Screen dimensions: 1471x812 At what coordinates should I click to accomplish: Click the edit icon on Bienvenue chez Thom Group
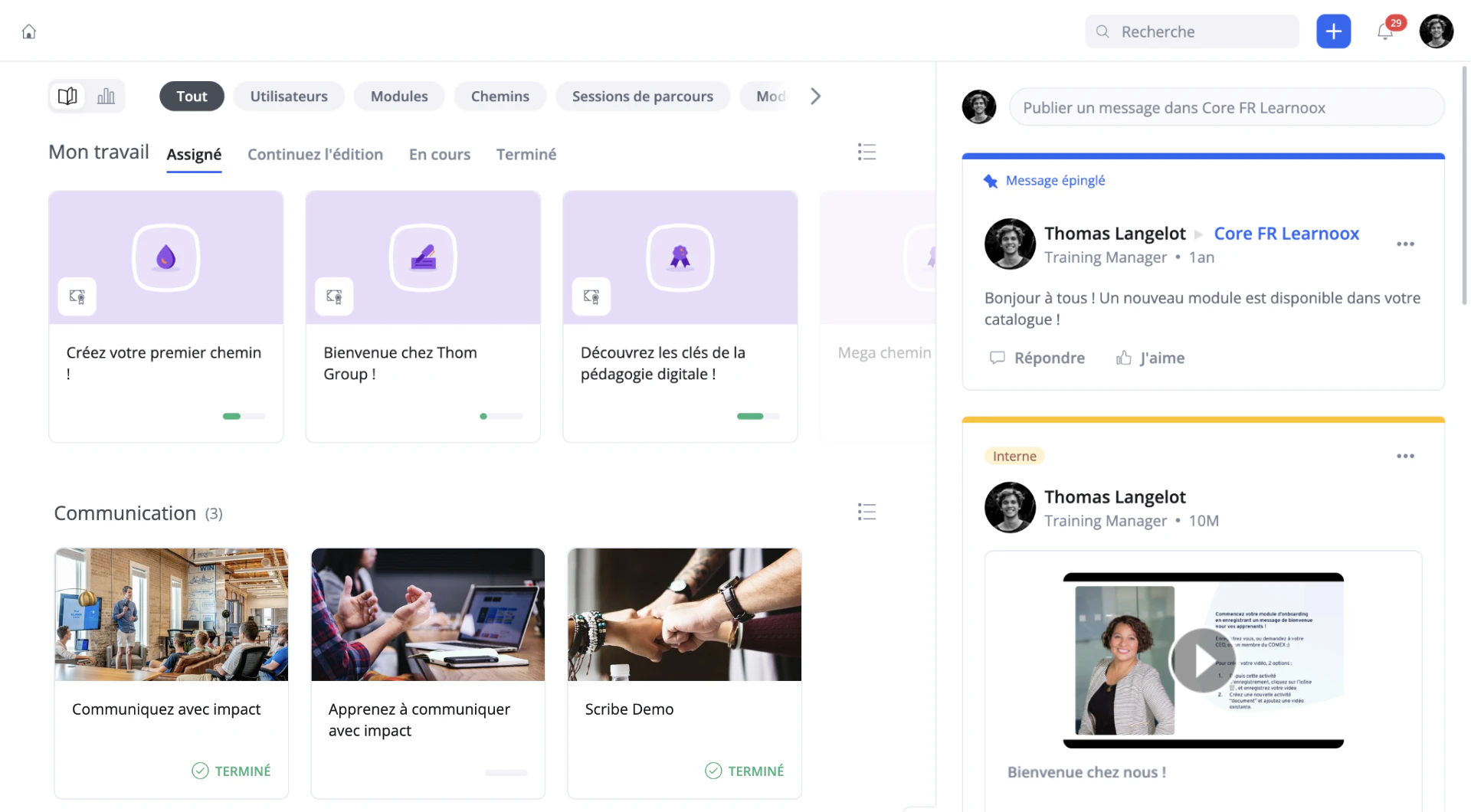coord(423,257)
